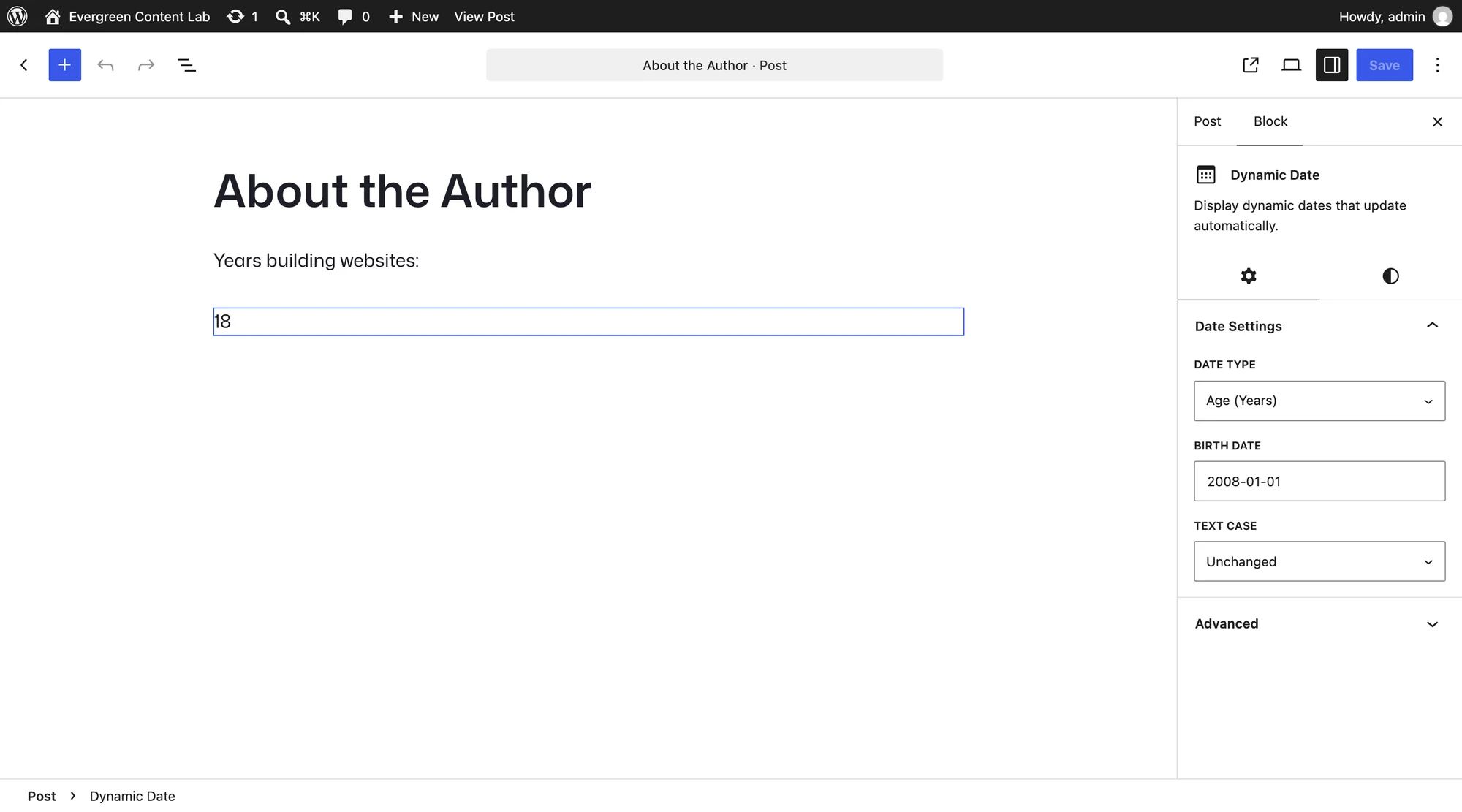Open the device preview laptop icon
Screen dimensions: 1462x812
pos(1292,65)
